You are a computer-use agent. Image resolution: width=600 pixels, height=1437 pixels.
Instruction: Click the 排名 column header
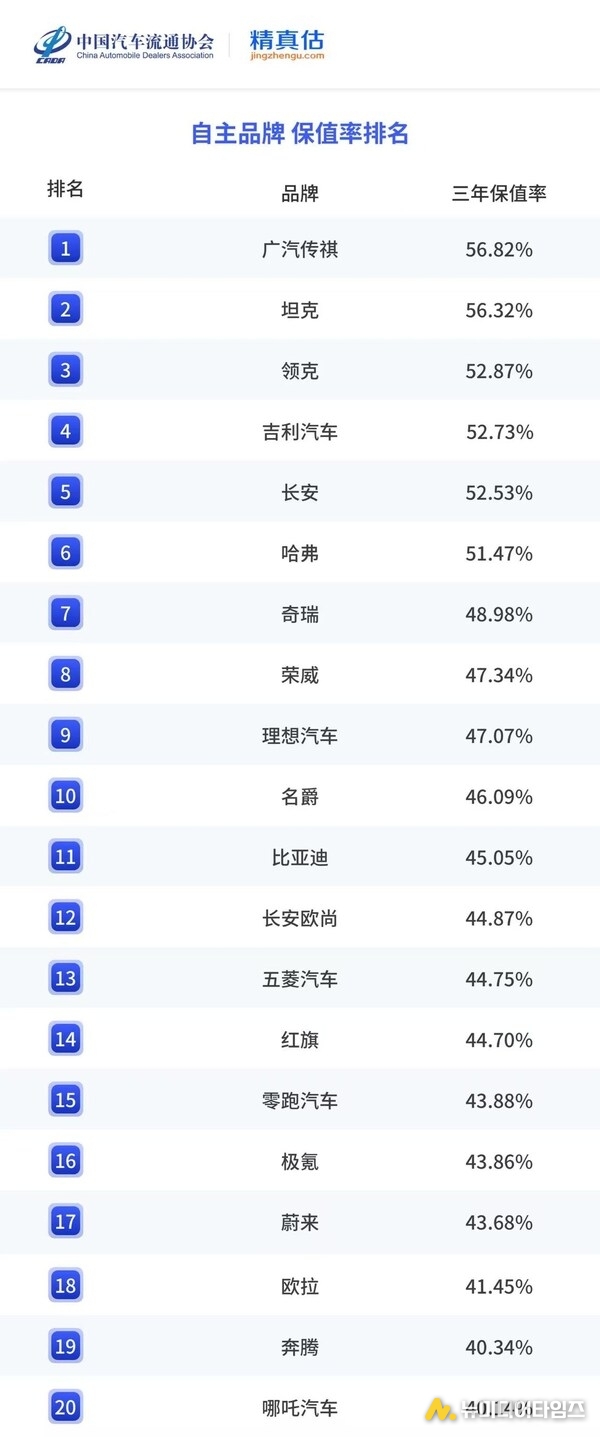(65, 189)
